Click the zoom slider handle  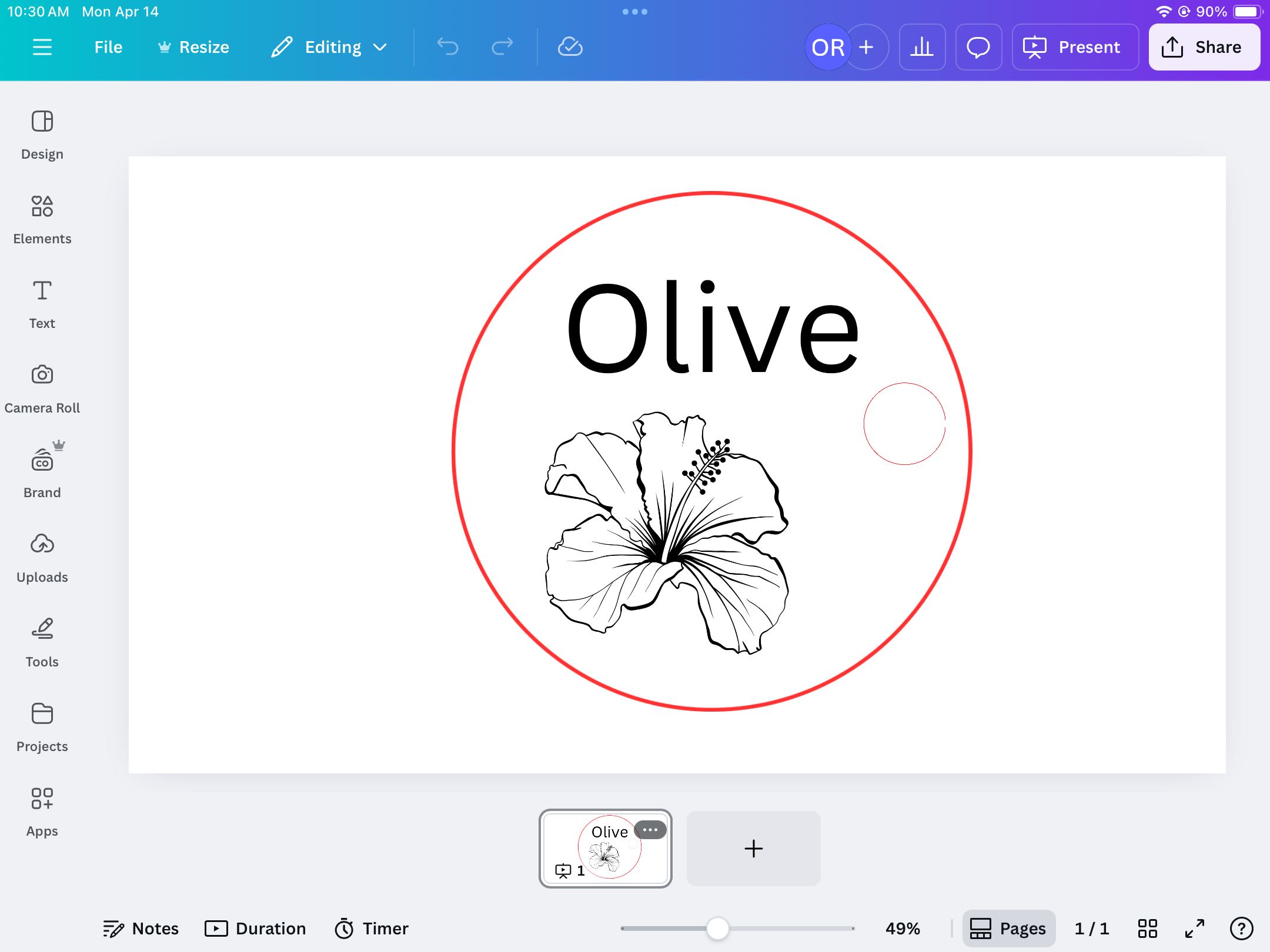coord(717,928)
